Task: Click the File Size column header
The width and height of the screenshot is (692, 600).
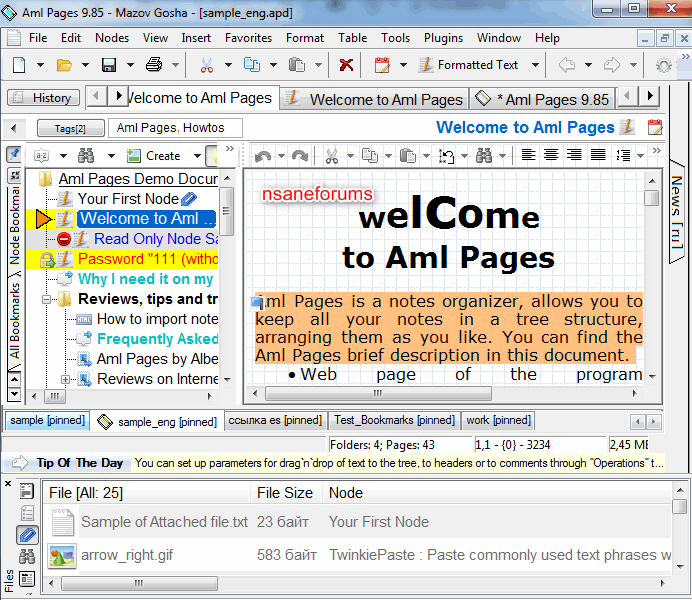Action: pos(285,493)
